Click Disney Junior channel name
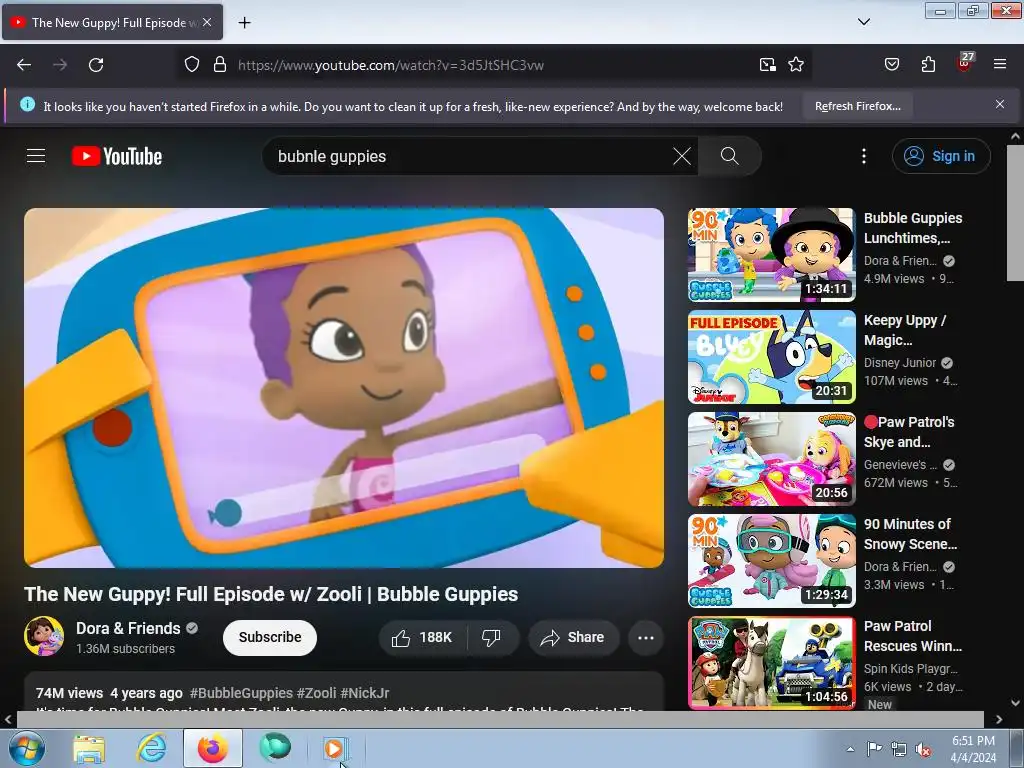Image resolution: width=1024 pixels, height=768 pixels. pos(900,362)
